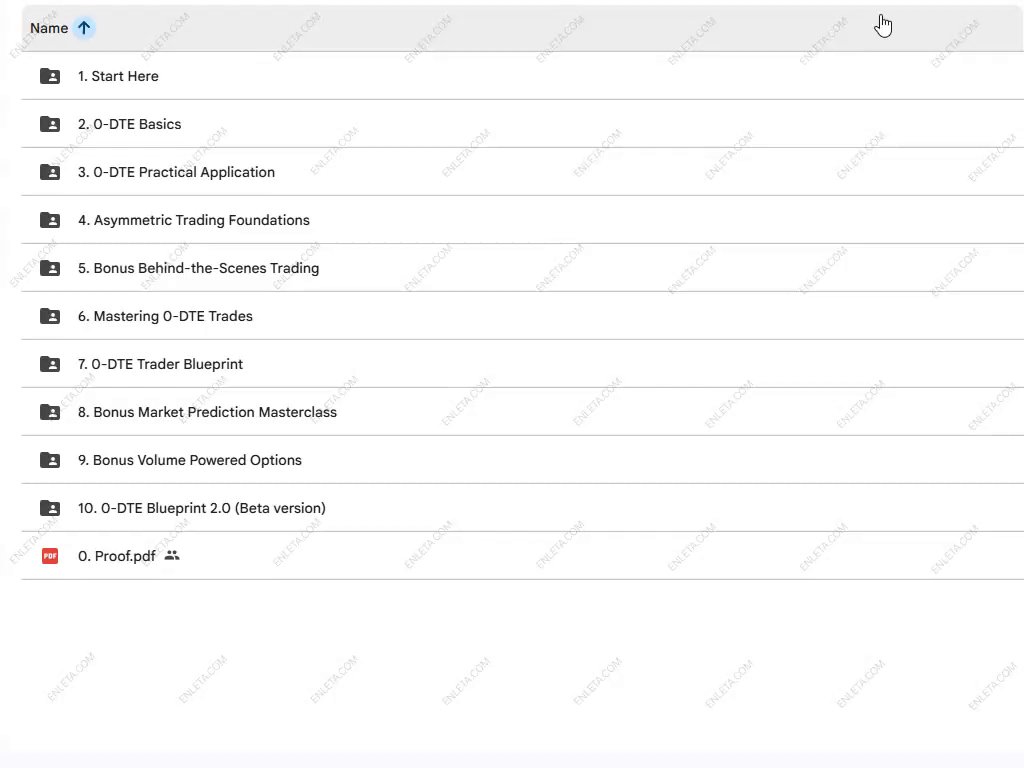The image size is (1024, 768).
Task: Open the 1. Start Here folder
Action: coord(118,76)
